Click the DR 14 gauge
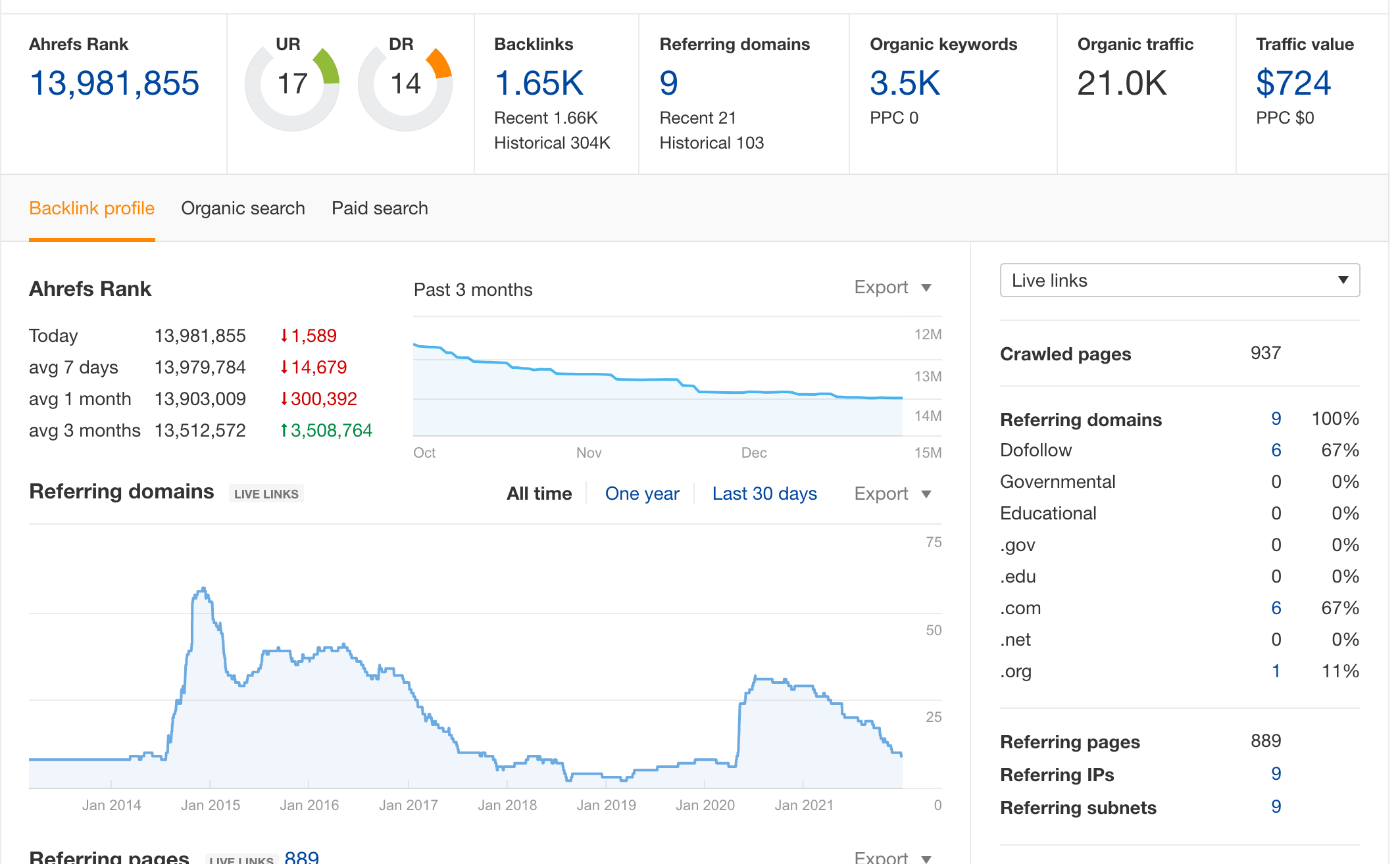The width and height of the screenshot is (1400, 864). [x=405, y=84]
